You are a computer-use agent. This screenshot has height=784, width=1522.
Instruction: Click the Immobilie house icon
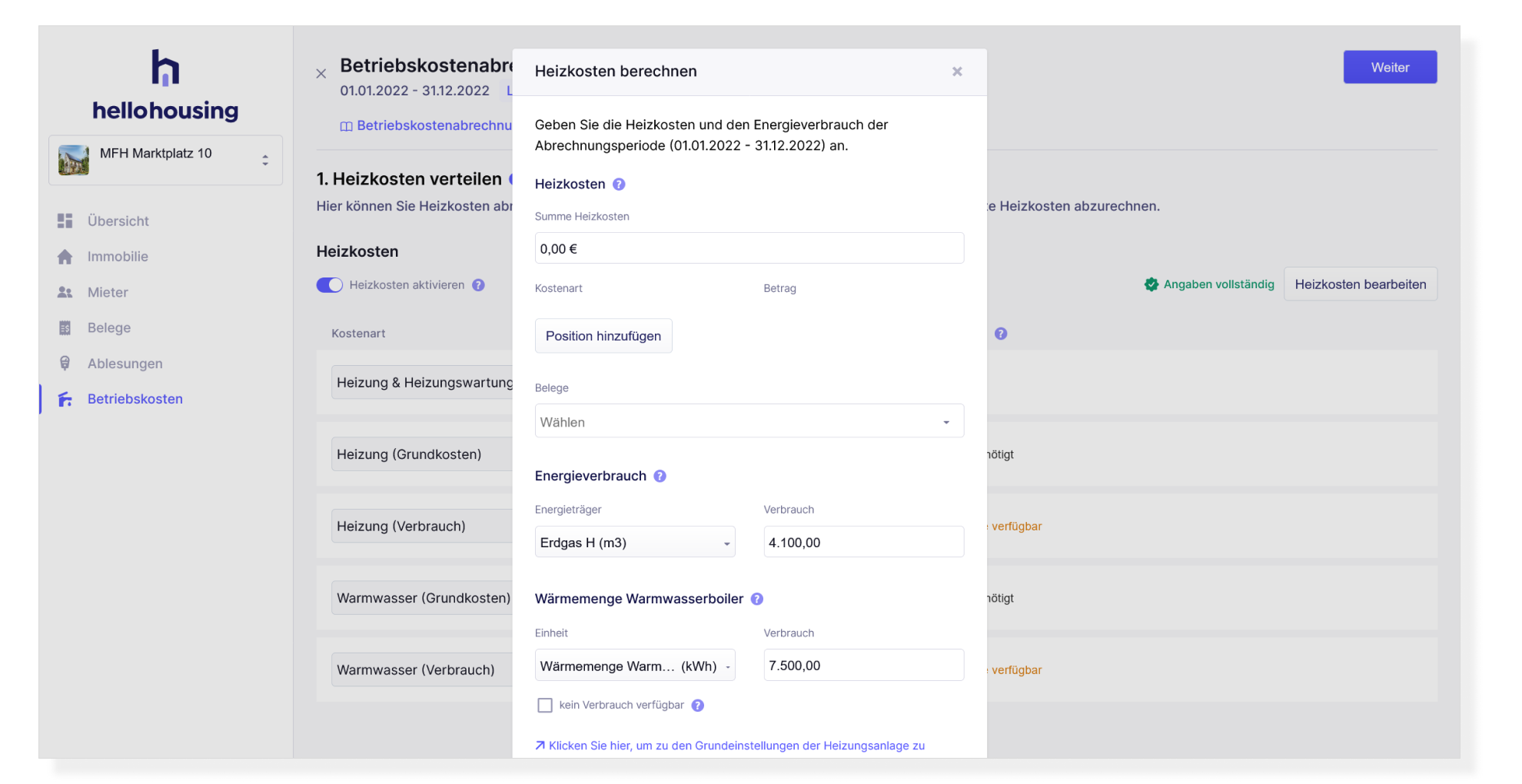coord(67,256)
